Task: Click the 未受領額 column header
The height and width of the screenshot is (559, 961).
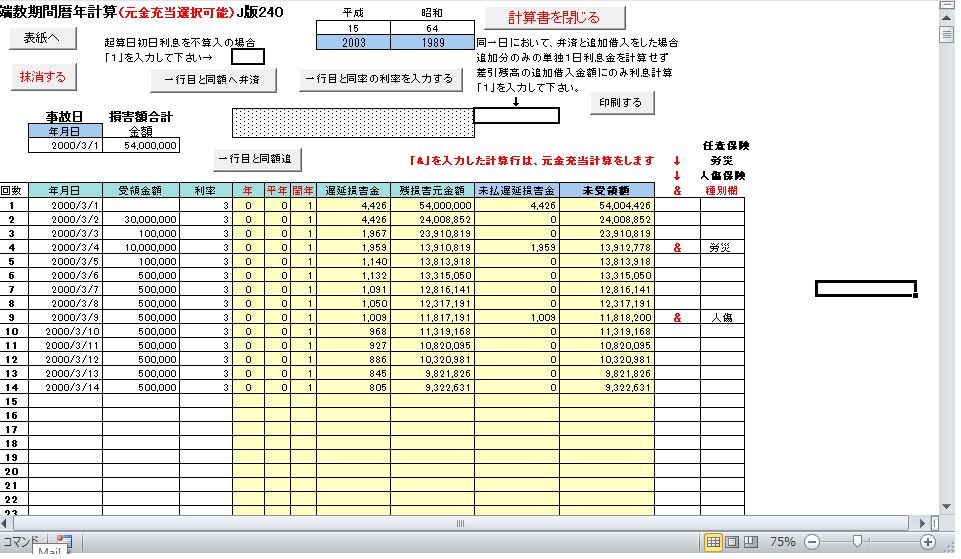Action: pyautogui.click(x=607, y=191)
